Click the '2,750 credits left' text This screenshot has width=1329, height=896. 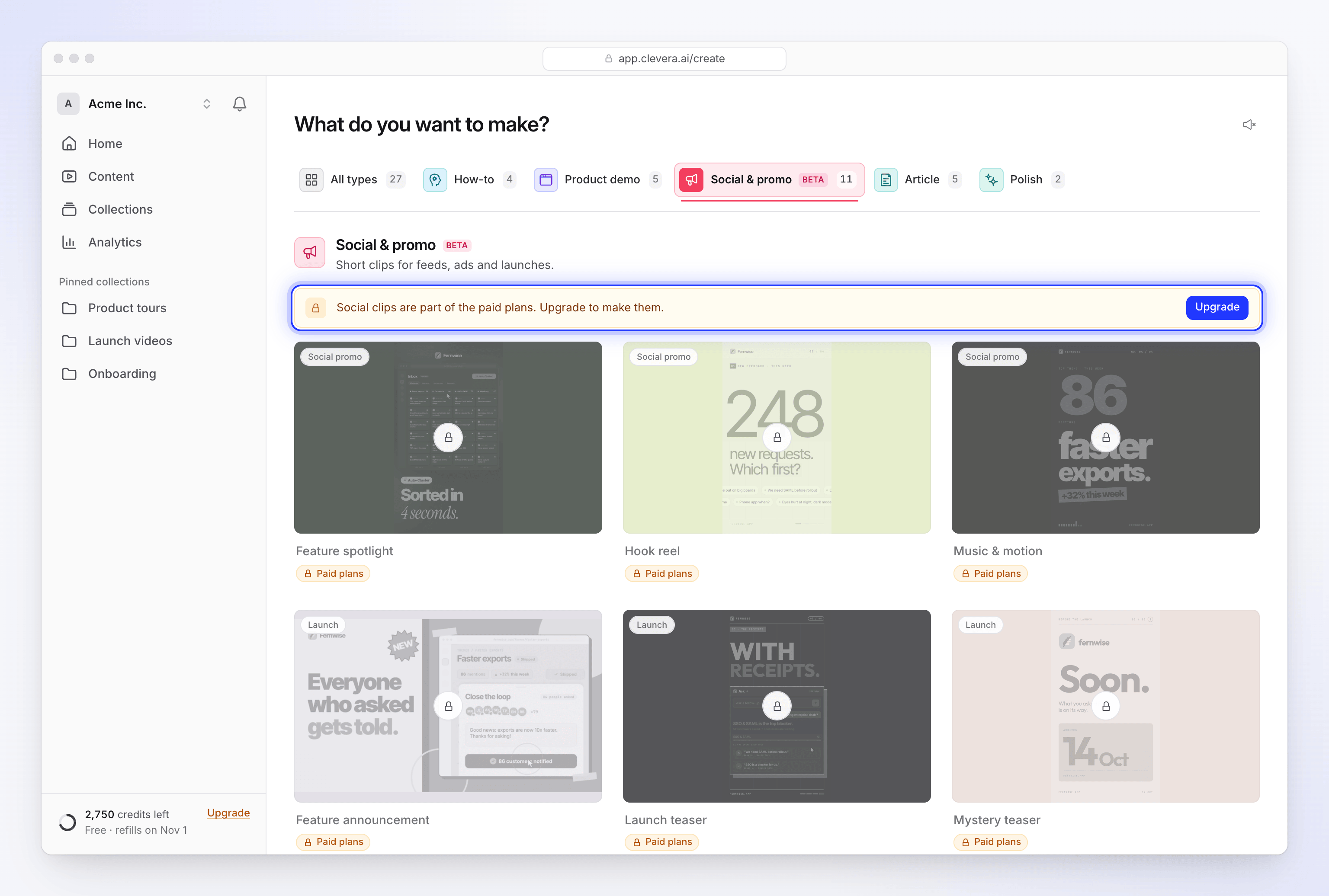point(127,814)
